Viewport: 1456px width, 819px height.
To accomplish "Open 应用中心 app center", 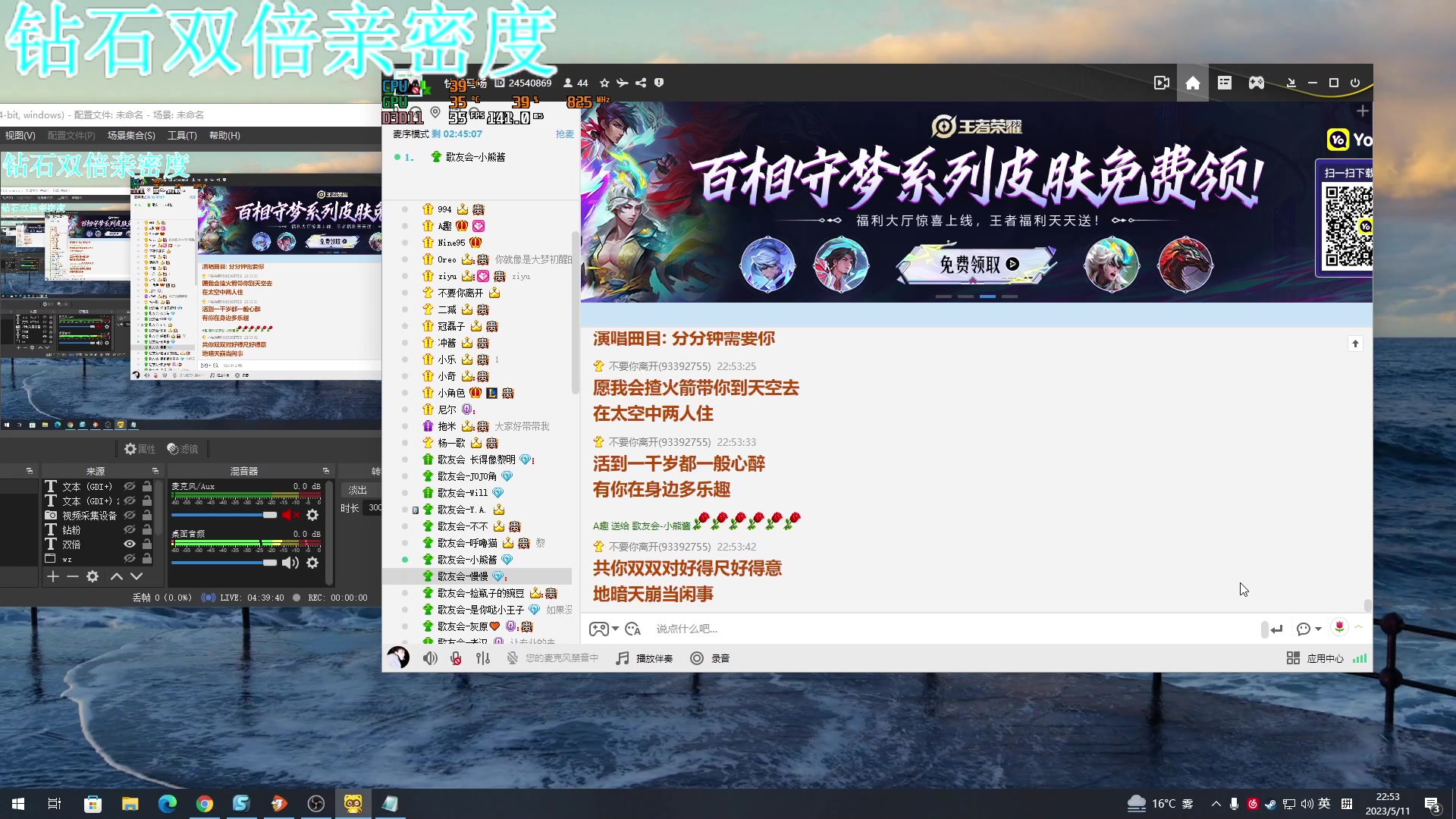I will point(1315,658).
